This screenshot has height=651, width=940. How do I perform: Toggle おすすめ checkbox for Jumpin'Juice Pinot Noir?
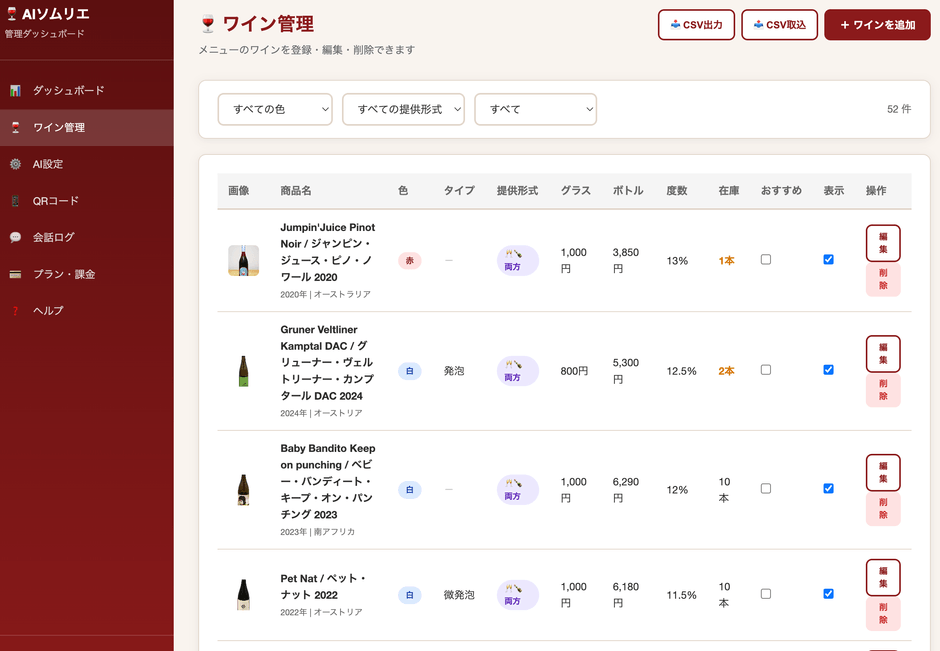766,260
